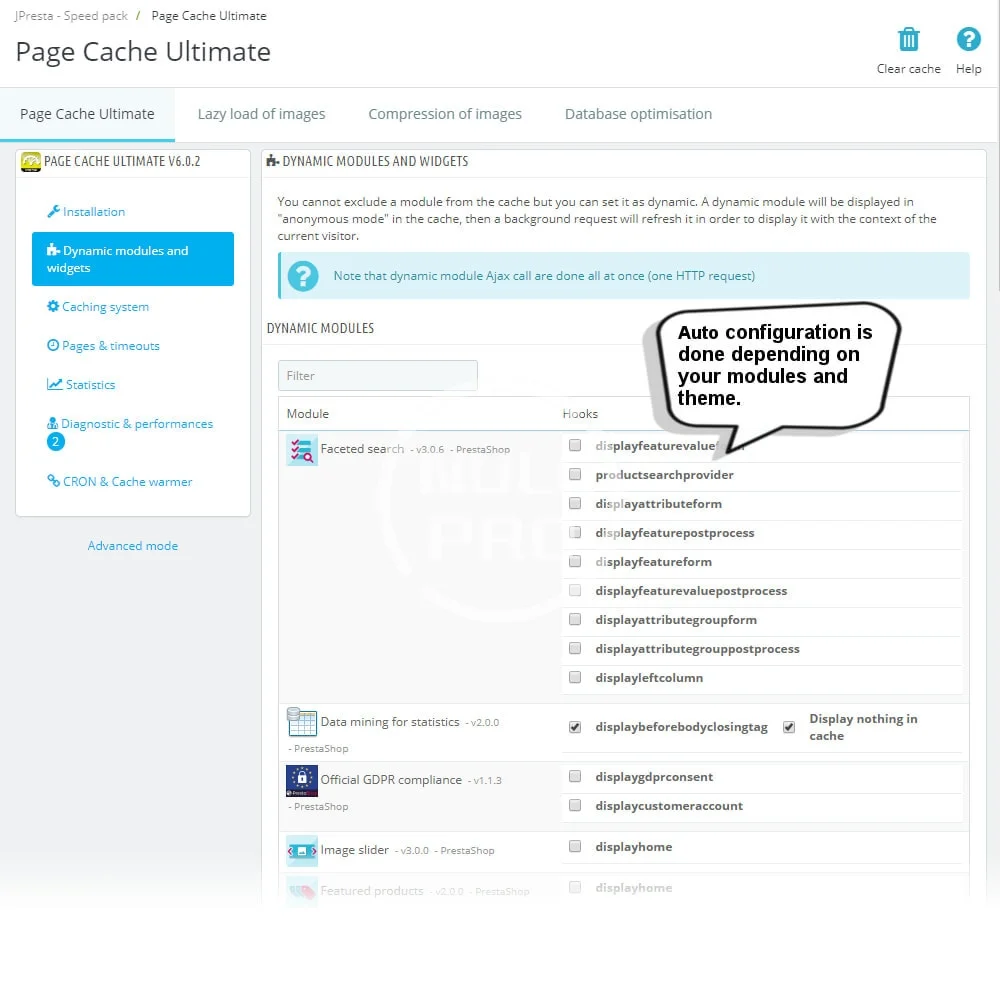Click the Data mining for statistics icon

click(302, 722)
